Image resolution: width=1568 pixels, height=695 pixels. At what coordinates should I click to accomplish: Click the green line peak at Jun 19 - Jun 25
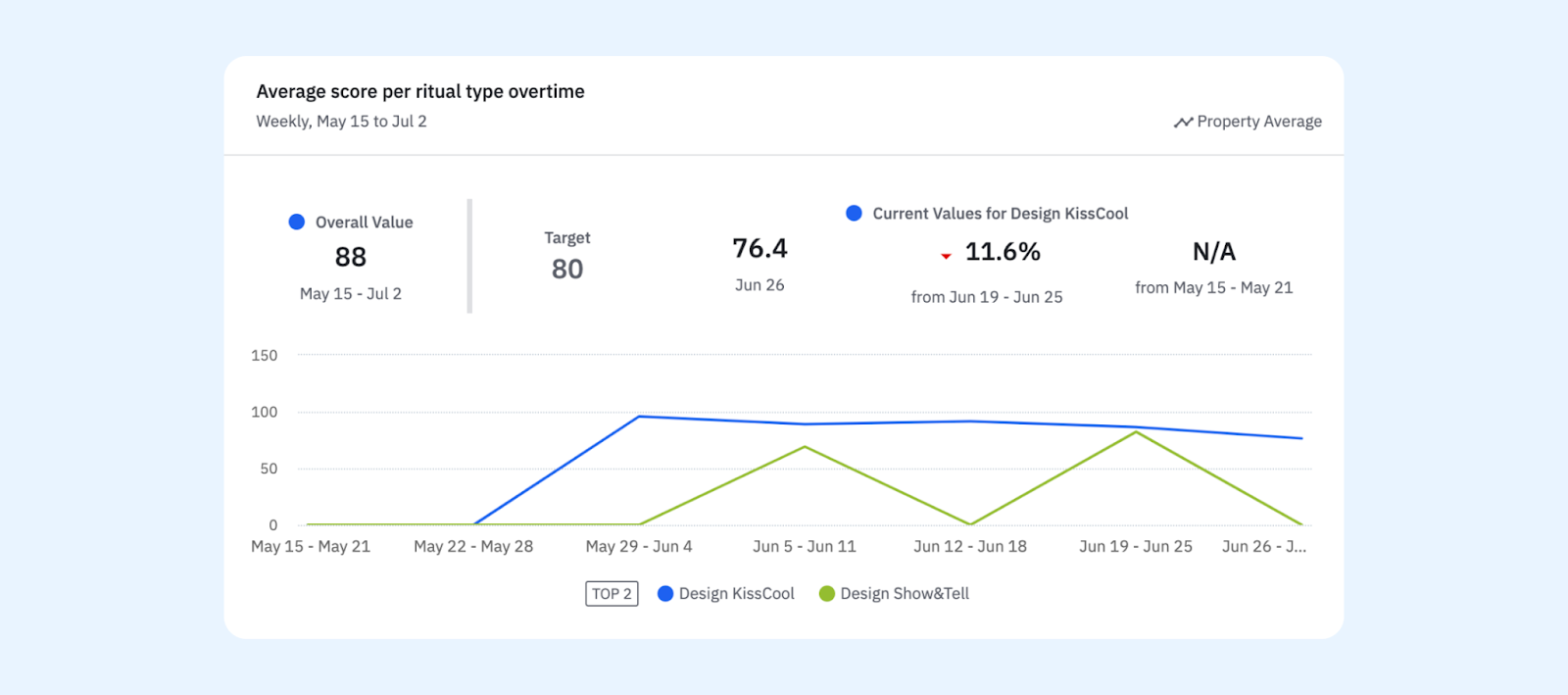1136,432
